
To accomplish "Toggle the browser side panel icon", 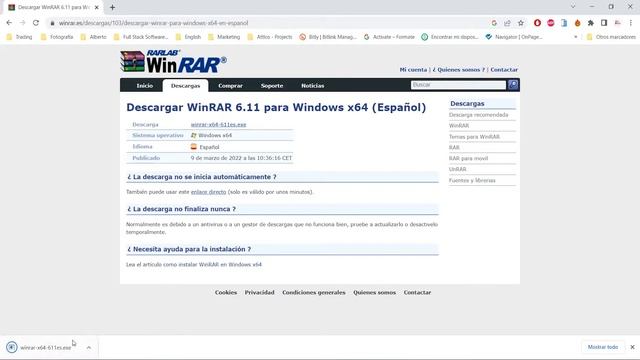I will [604, 23].
